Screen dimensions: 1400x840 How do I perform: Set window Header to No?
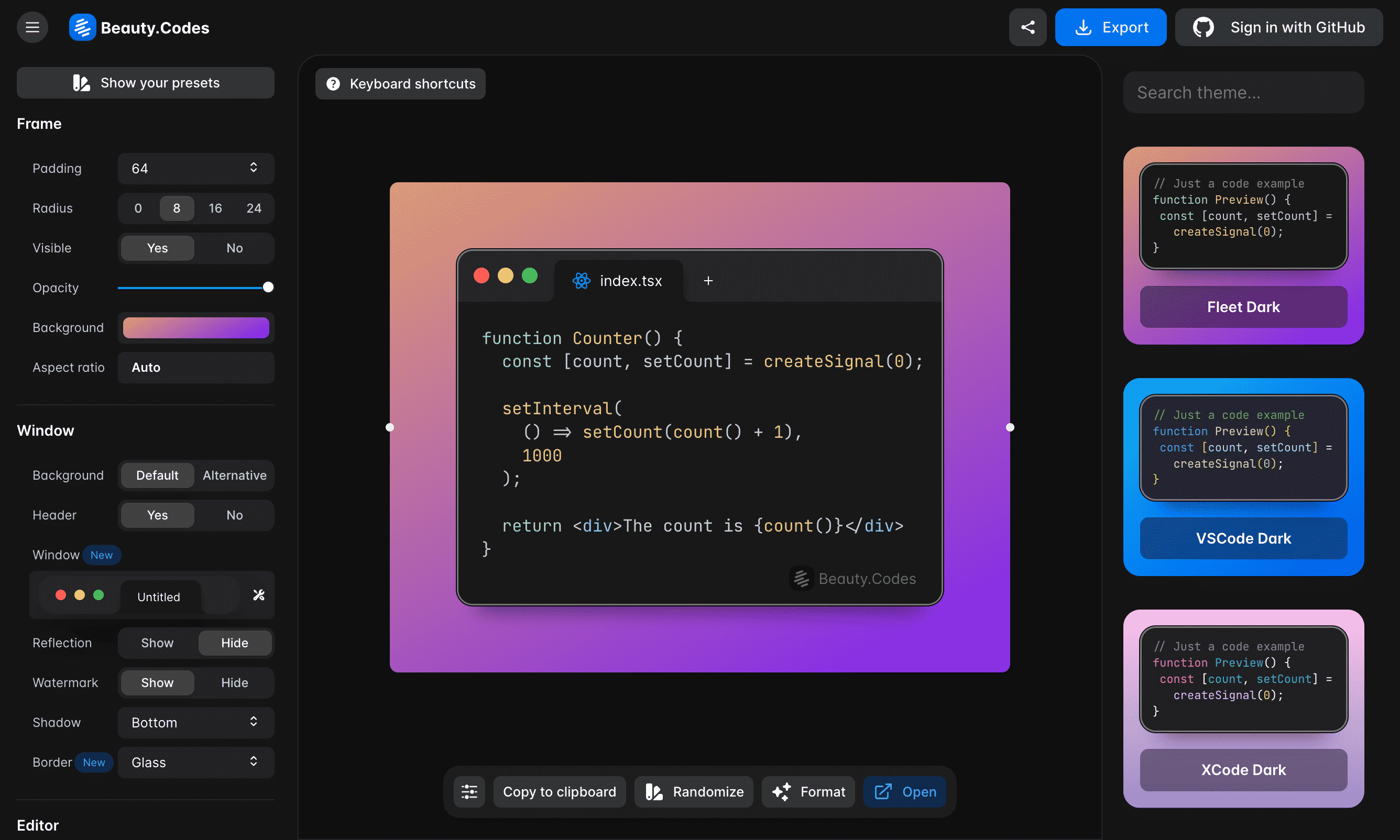point(234,515)
